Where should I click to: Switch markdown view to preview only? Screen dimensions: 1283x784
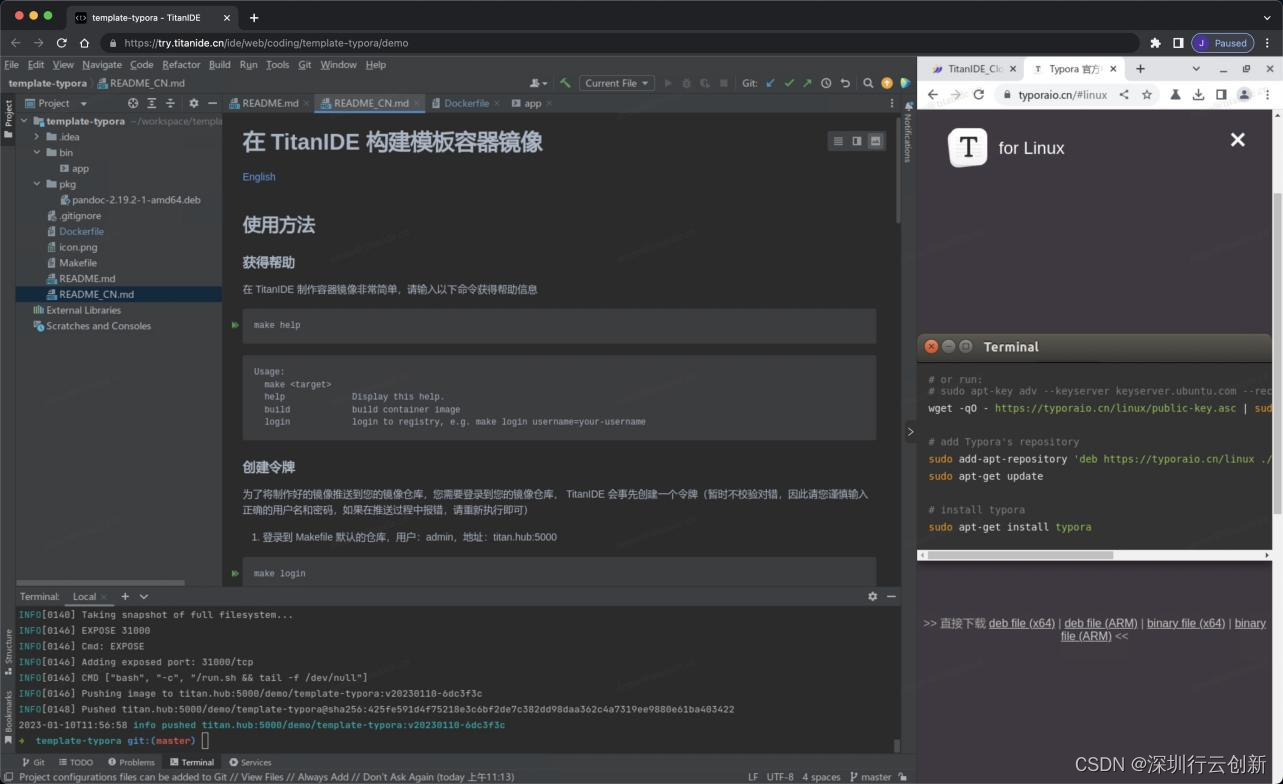click(876, 141)
